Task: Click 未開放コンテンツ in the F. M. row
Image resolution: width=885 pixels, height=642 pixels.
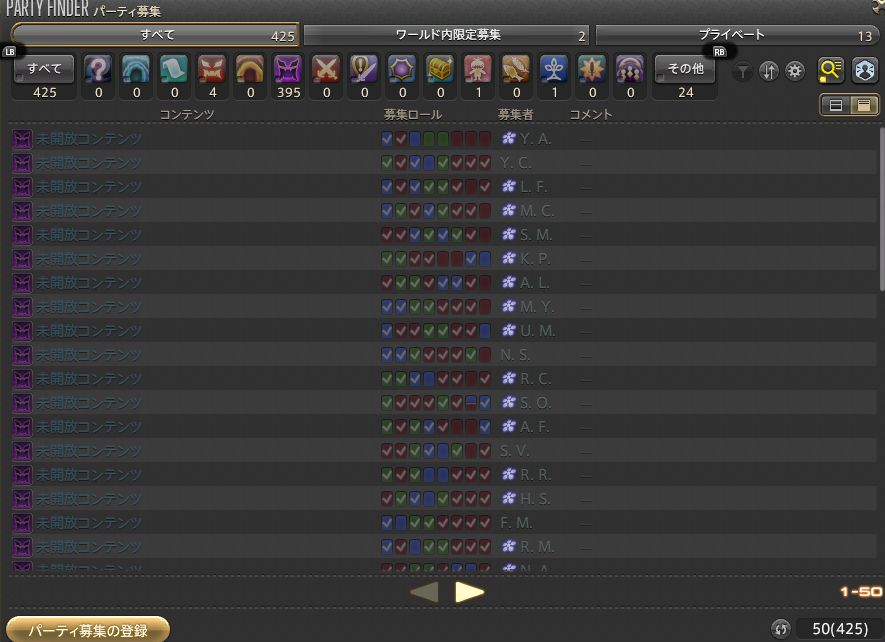Action: click(x=89, y=523)
